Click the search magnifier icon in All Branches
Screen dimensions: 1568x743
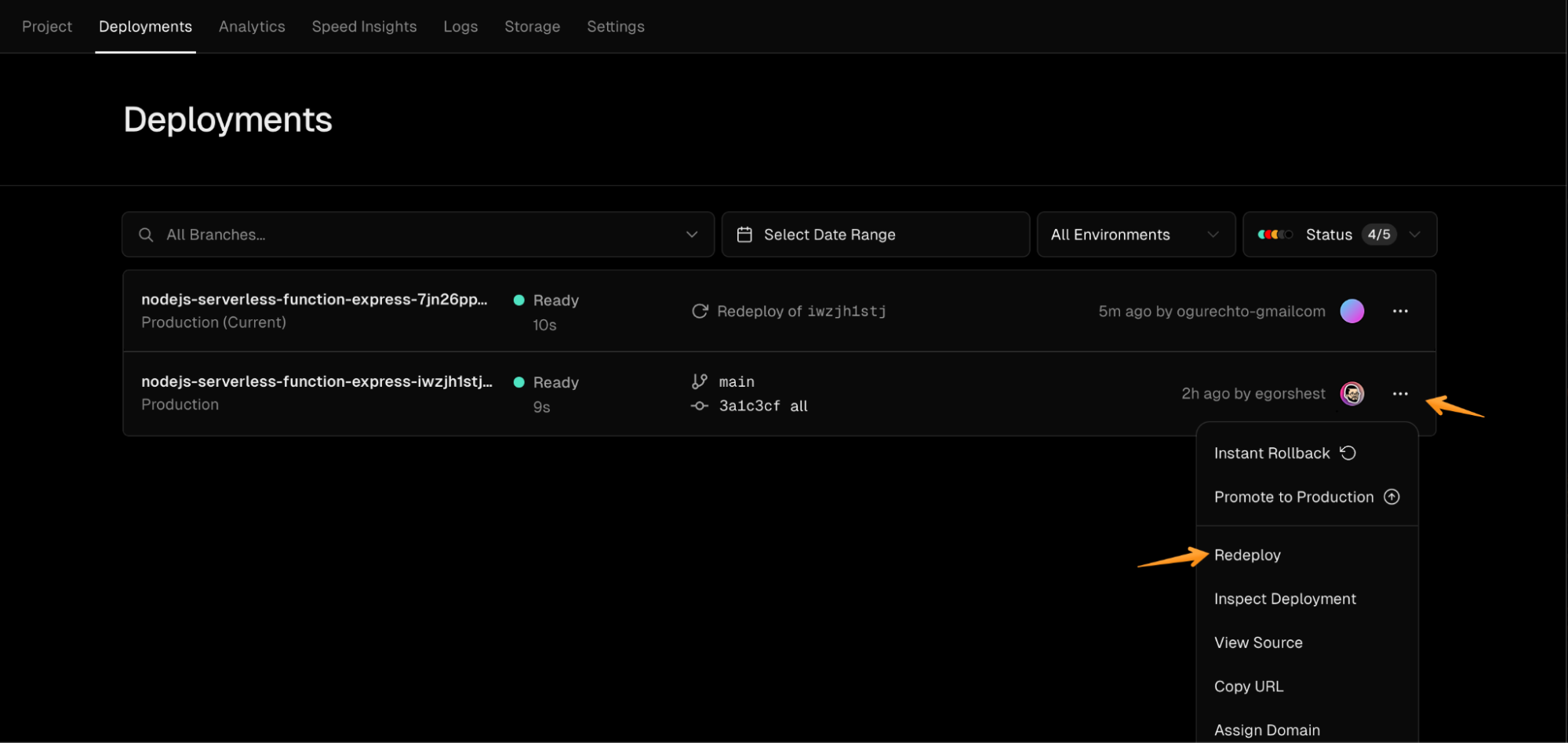coord(146,234)
